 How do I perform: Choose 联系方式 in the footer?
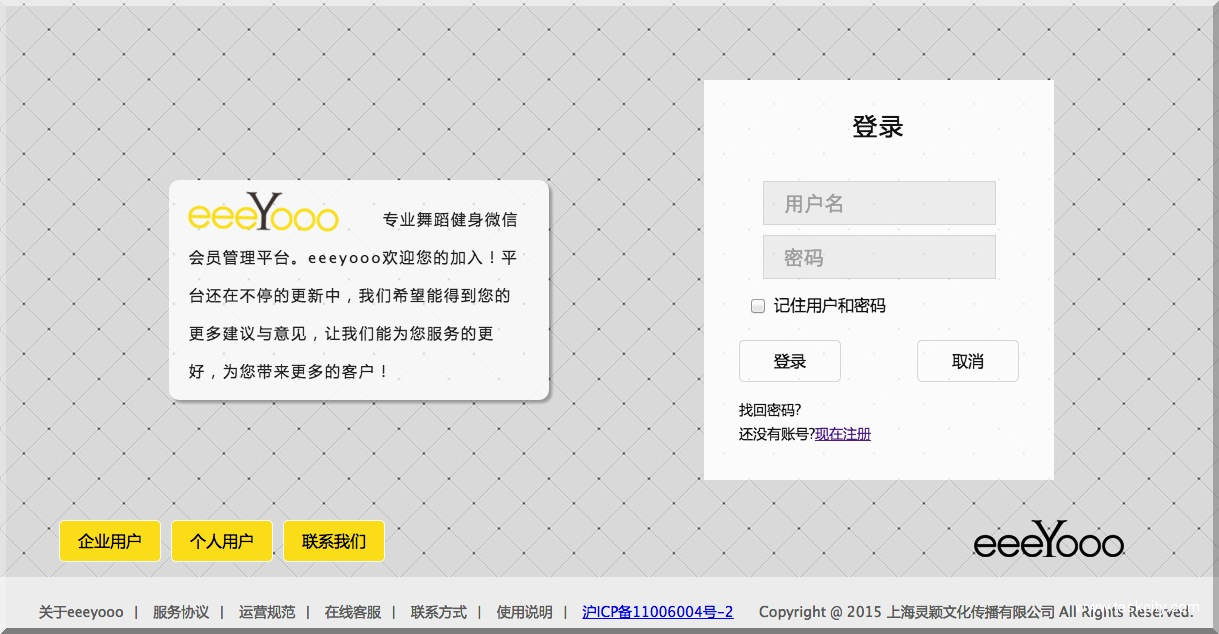click(x=439, y=612)
